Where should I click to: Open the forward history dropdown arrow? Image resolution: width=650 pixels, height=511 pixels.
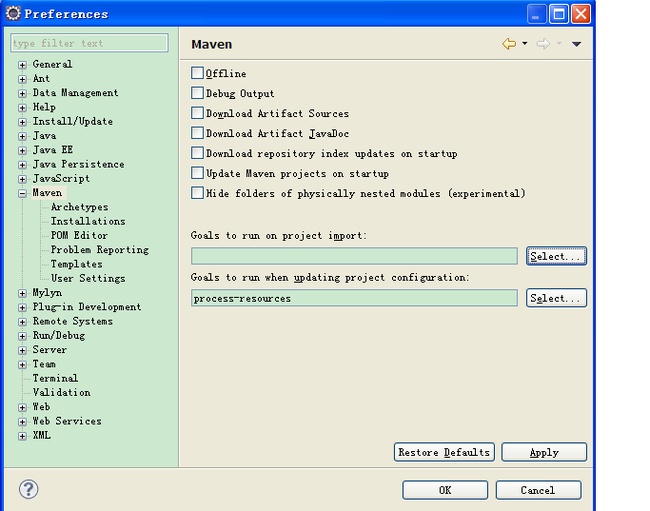coord(559,43)
